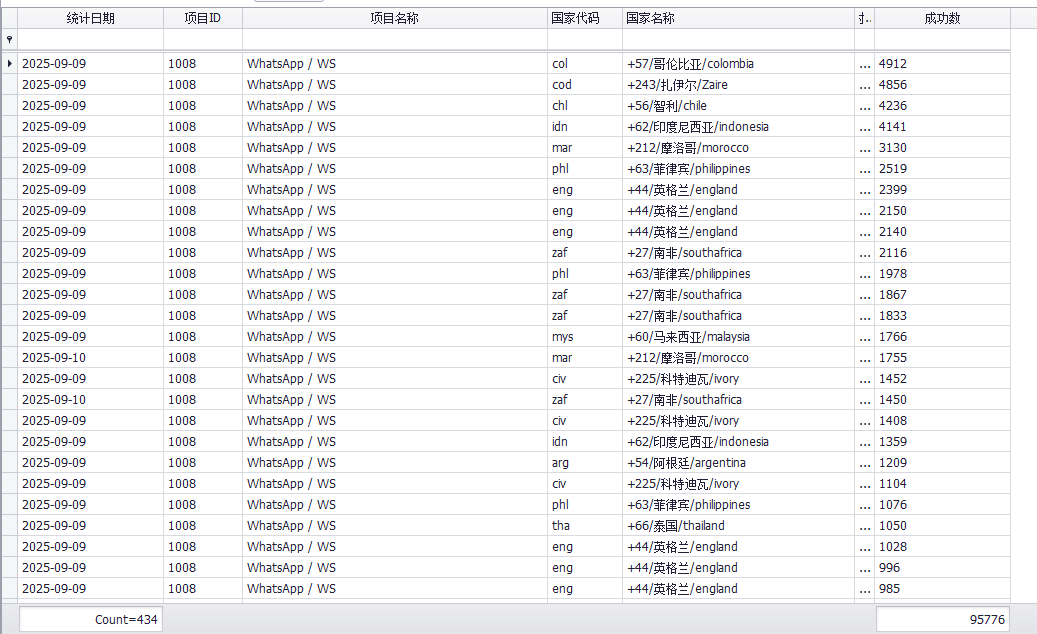
Task: Select +62/印度尼西亚/indonesia cell with count 1359
Action: pos(738,442)
